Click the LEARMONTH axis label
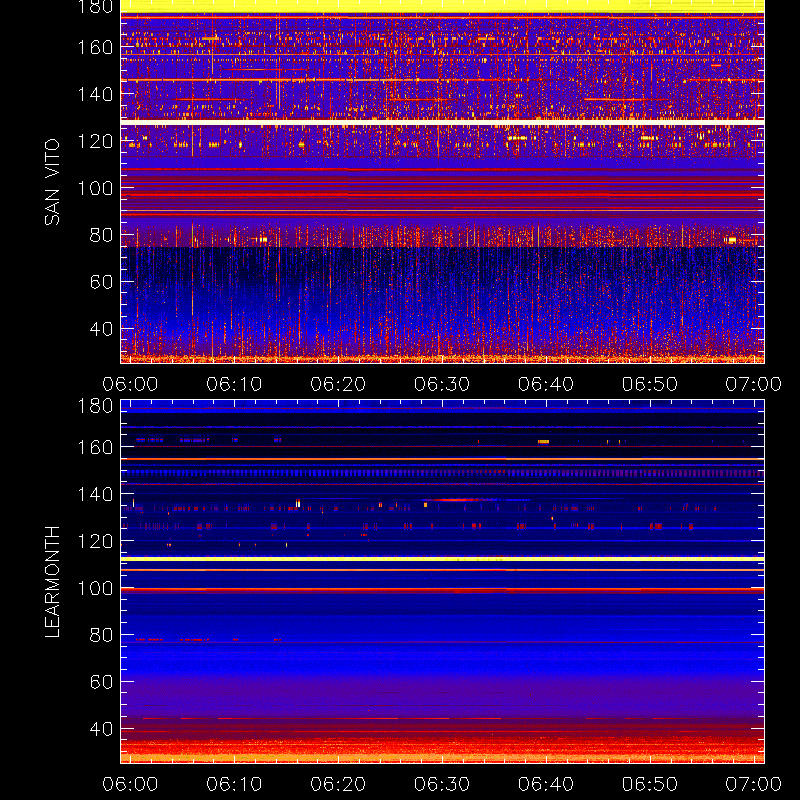Screen dimensions: 800x800 click(52, 582)
